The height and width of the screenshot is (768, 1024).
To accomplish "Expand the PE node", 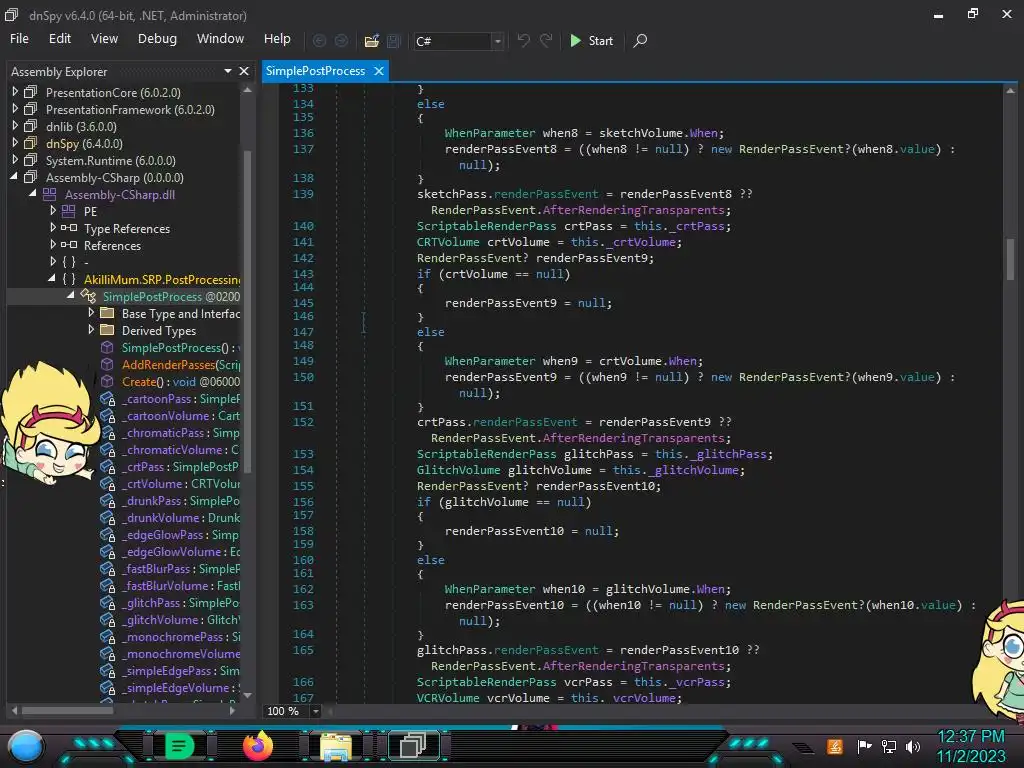I will [53, 211].
